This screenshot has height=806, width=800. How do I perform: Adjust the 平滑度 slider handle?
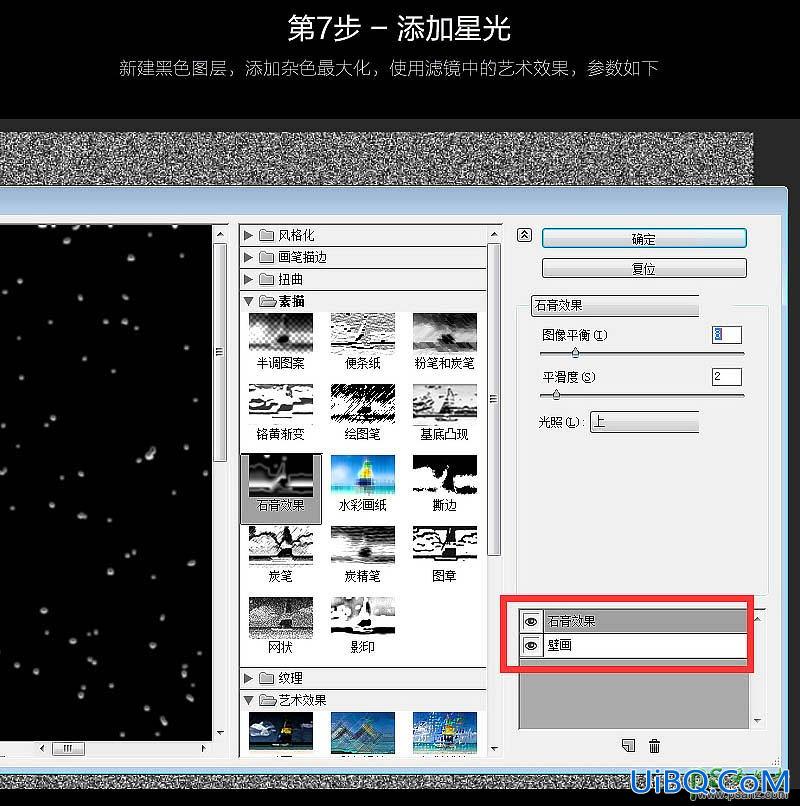pos(556,395)
